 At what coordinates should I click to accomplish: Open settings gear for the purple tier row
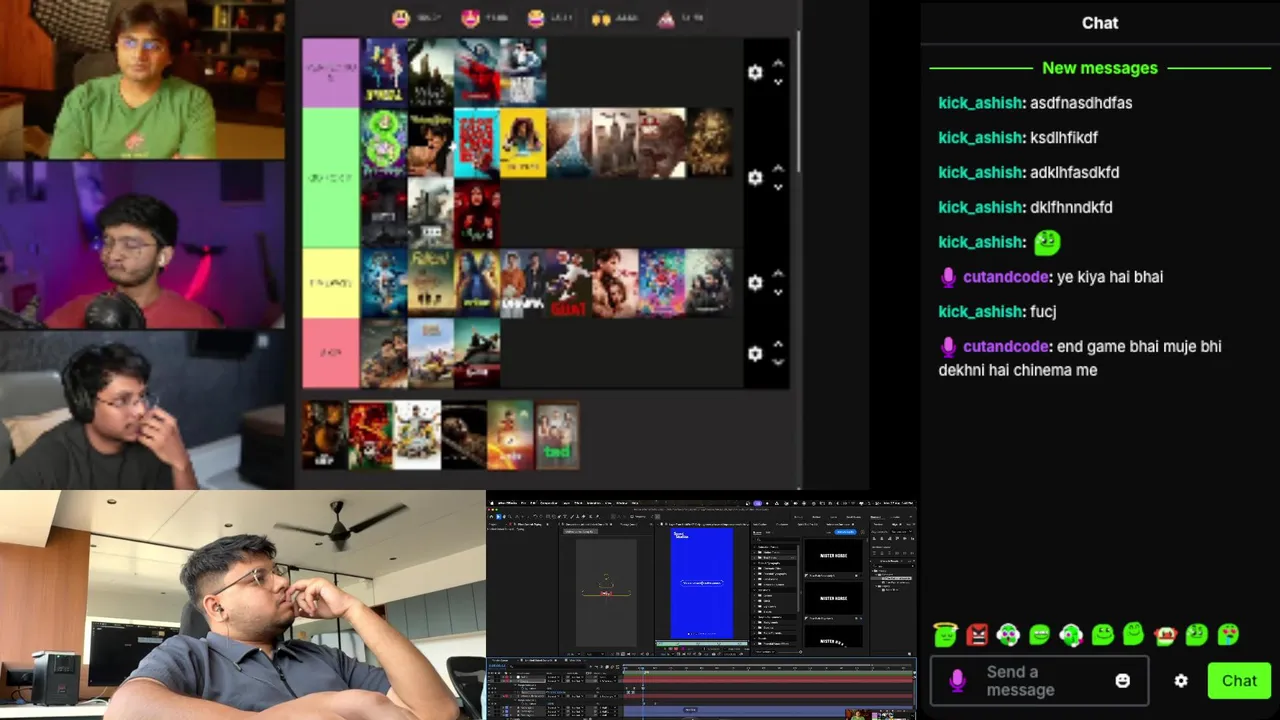click(755, 72)
